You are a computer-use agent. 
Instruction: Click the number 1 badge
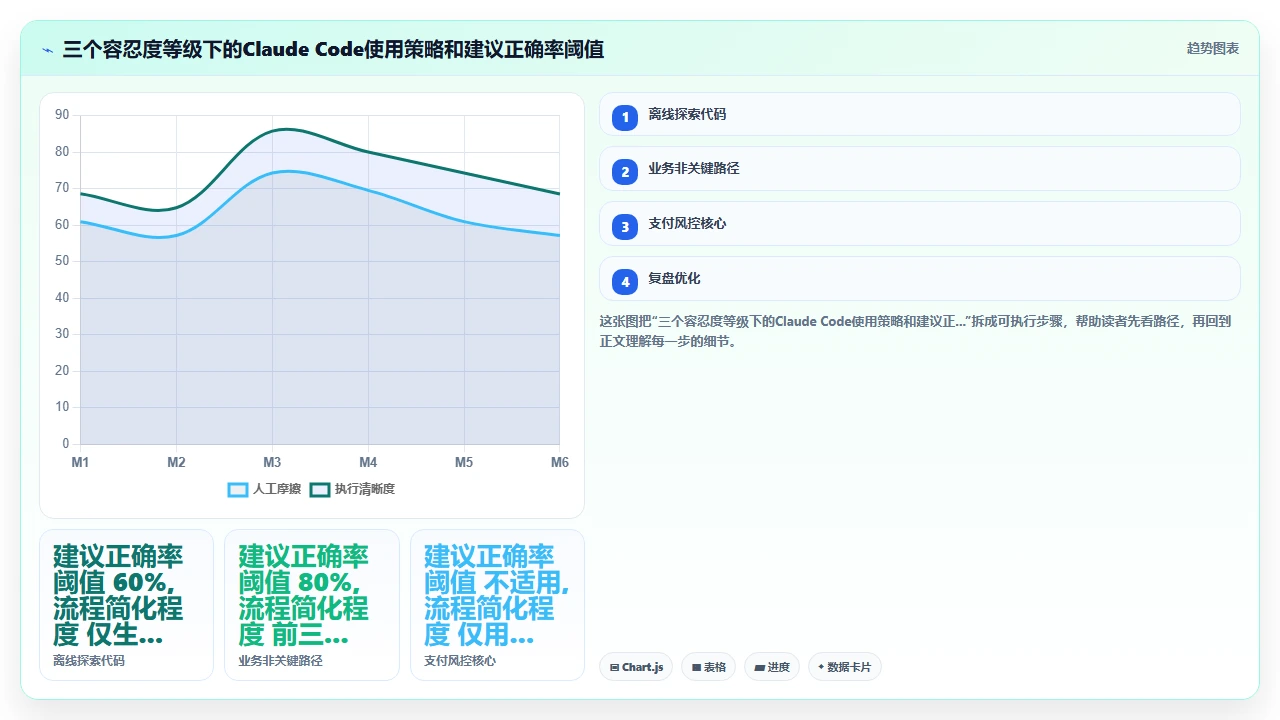625,117
